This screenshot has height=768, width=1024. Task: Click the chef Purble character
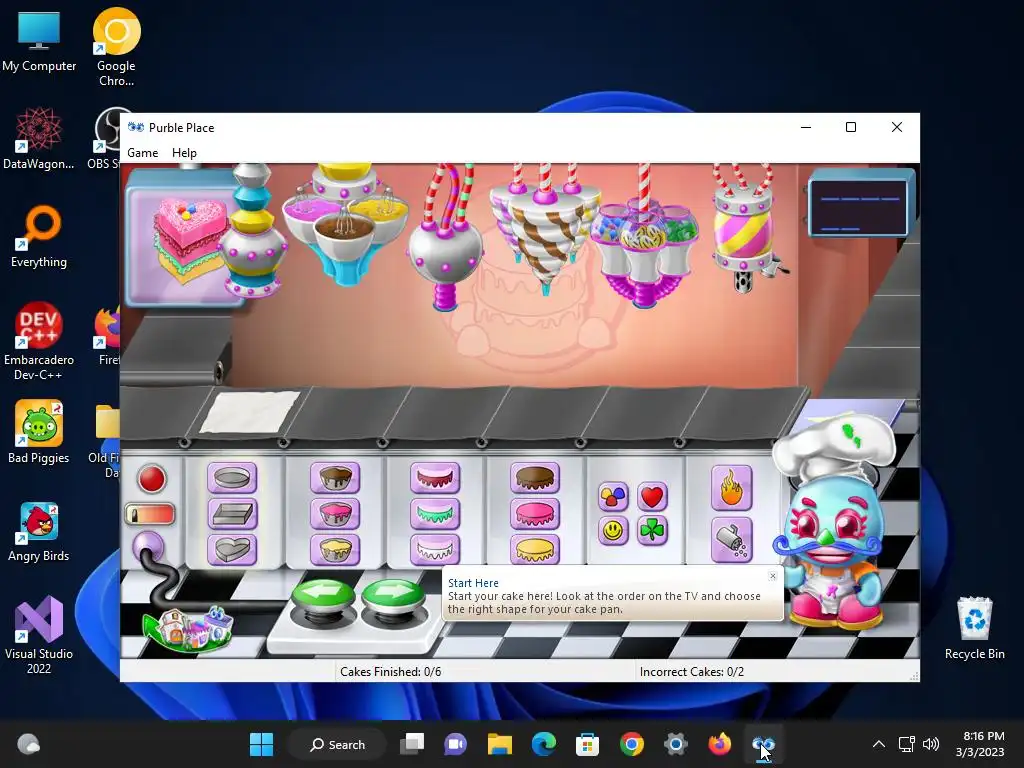click(x=833, y=522)
